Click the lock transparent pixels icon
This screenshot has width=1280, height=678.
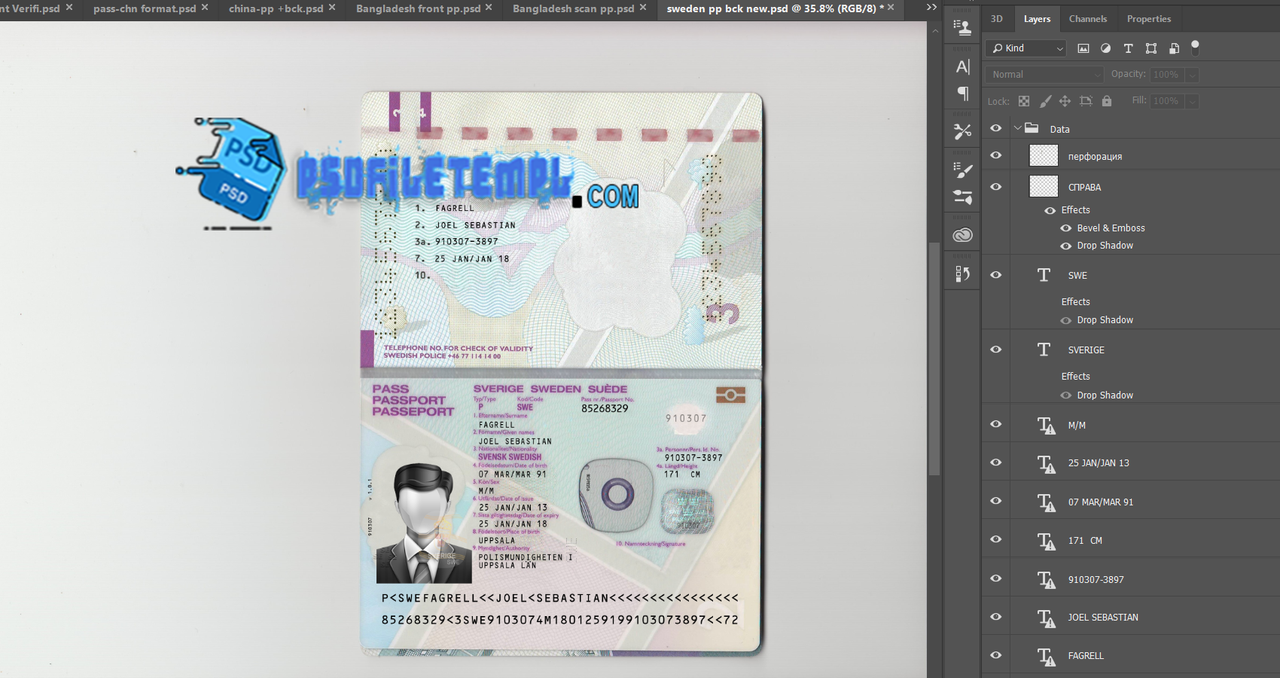pos(1024,101)
